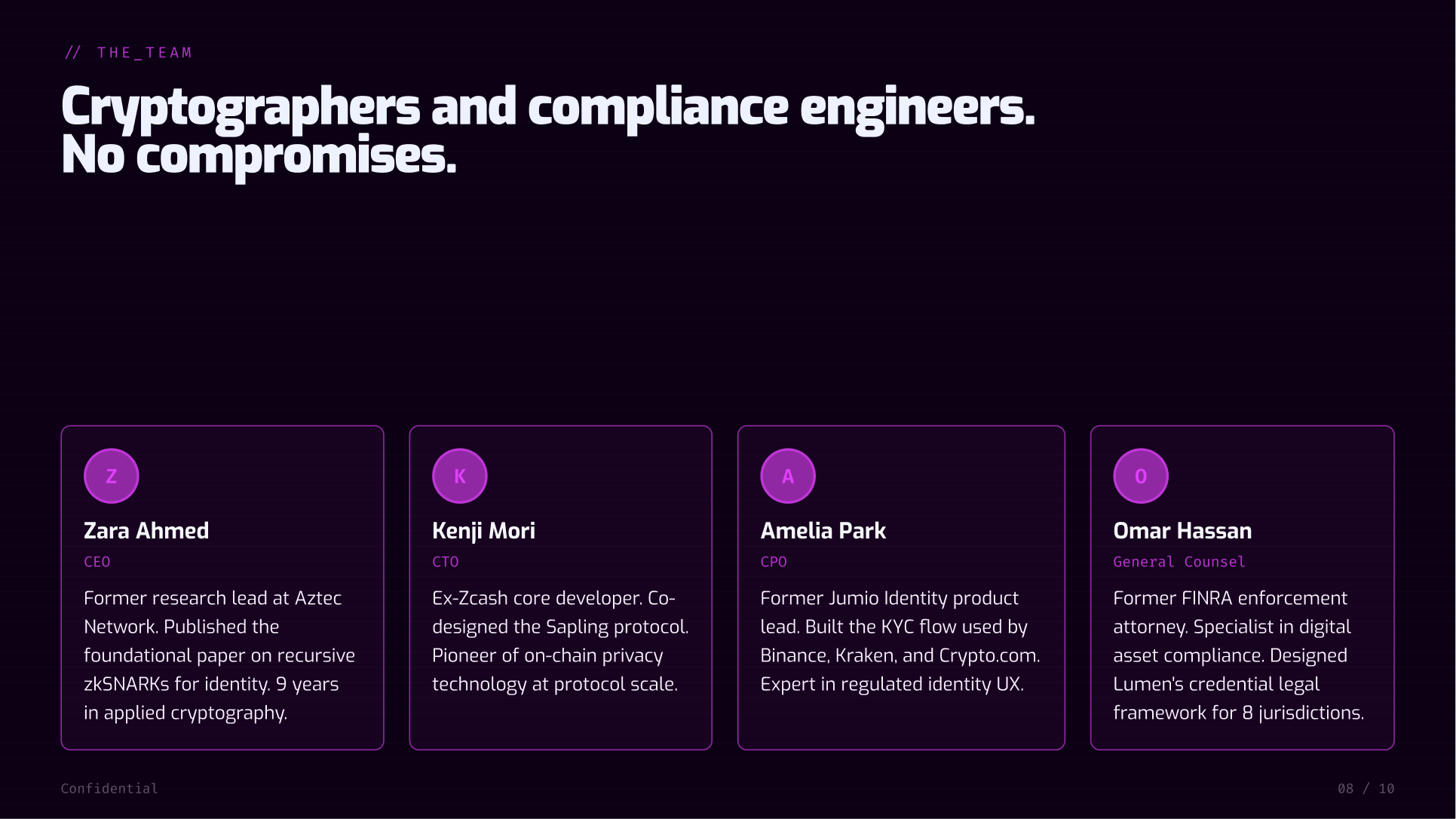Image resolution: width=1456 pixels, height=819 pixels.
Task: Select the Omar Hassan name heading
Action: (x=1182, y=531)
